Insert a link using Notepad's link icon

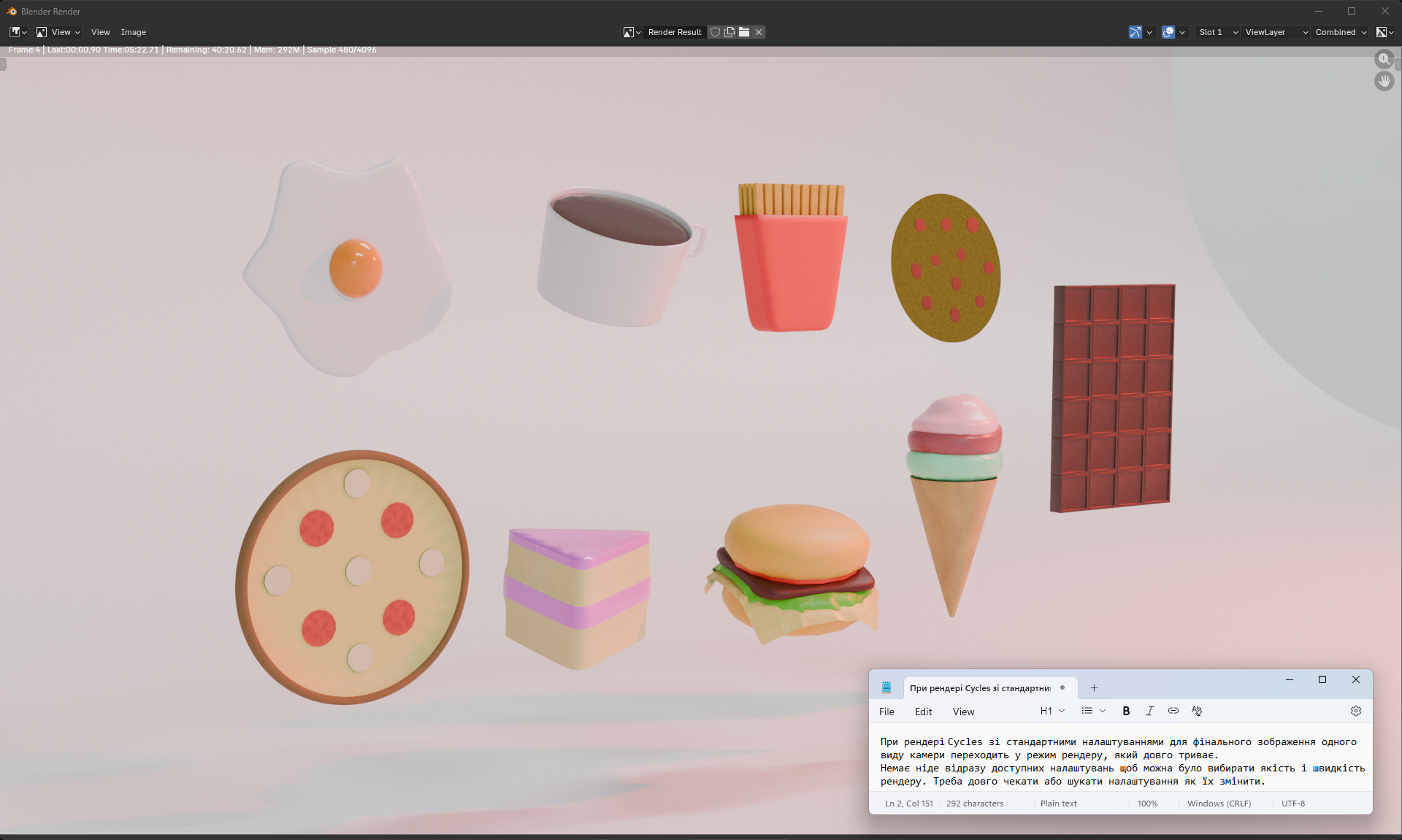point(1173,711)
